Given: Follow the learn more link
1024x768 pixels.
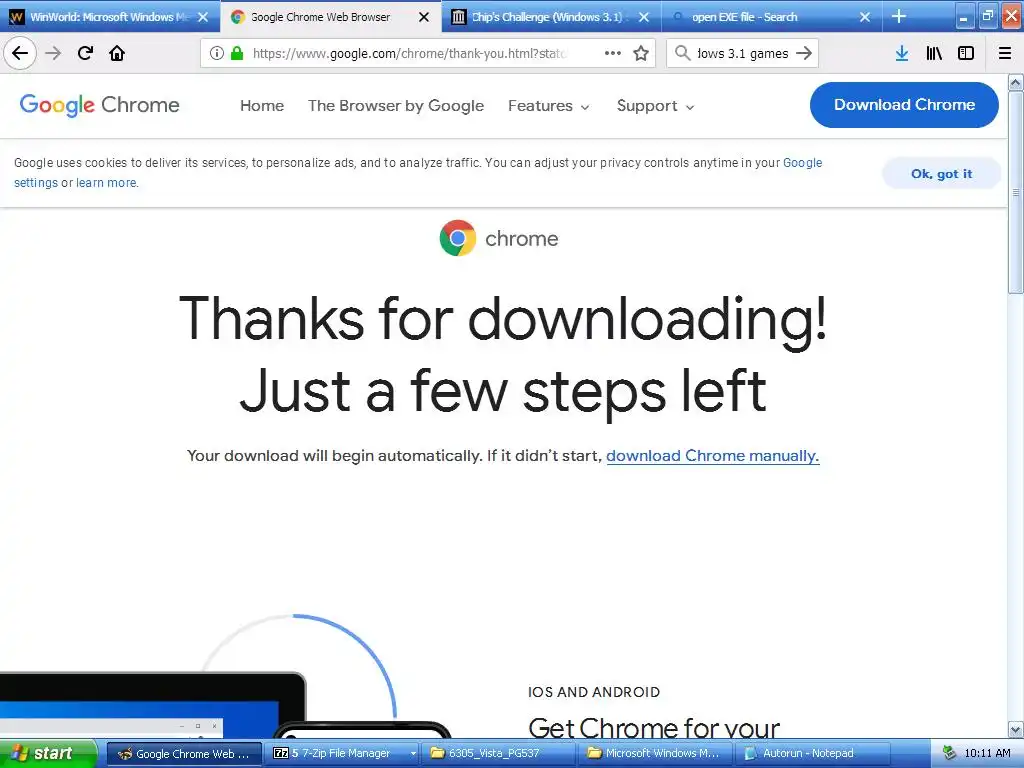Looking at the screenshot, I should click(x=106, y=183).
